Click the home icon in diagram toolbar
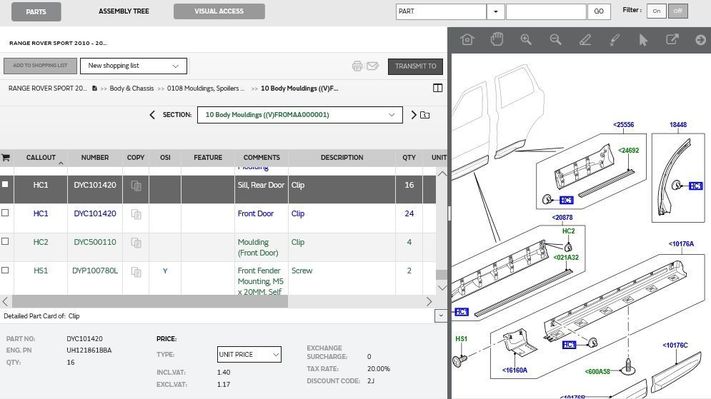 point(467,40)
